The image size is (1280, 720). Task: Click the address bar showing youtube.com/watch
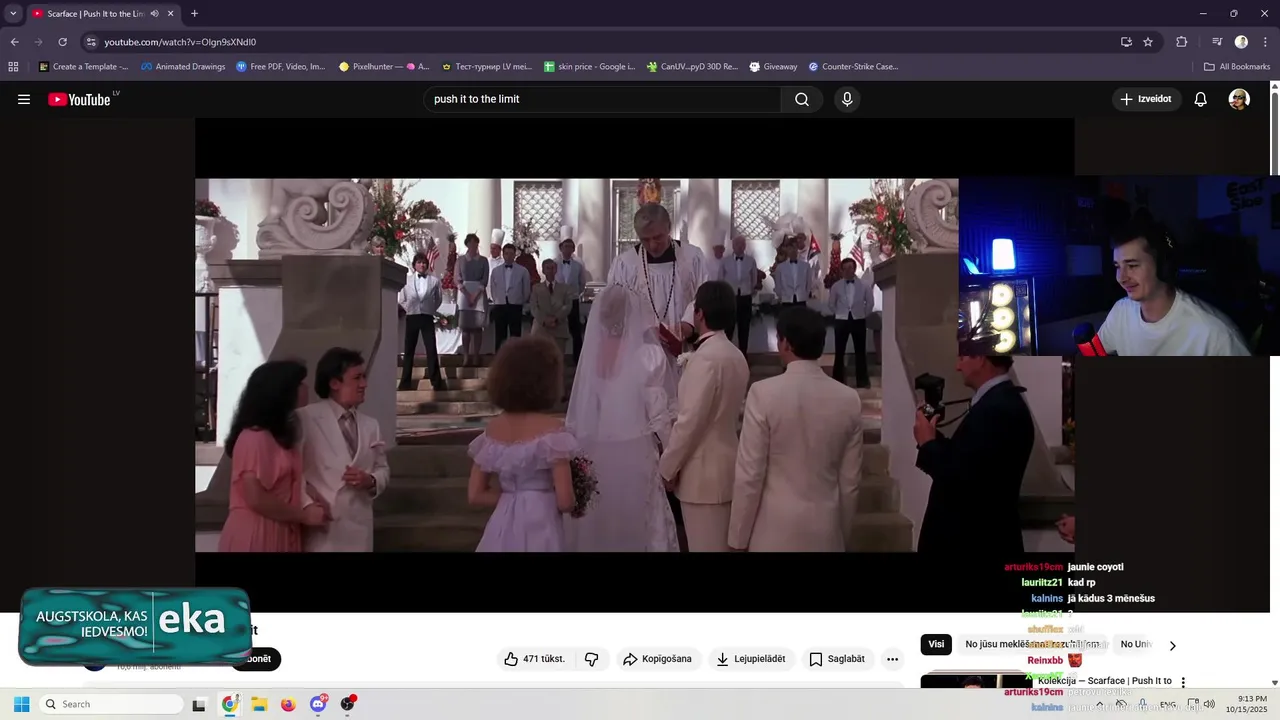600,42
